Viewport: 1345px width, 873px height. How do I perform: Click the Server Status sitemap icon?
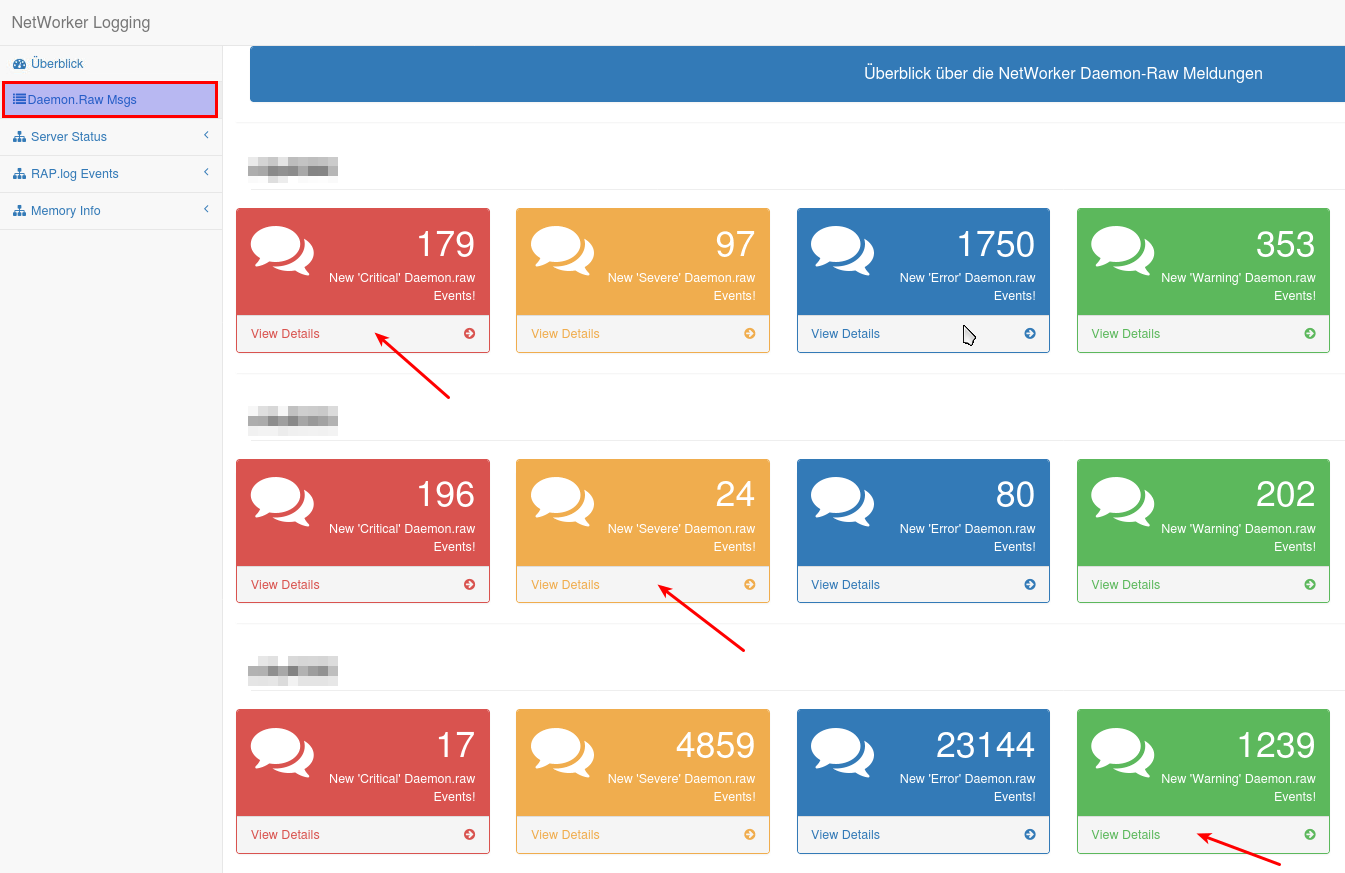click(x=20, y=136)
